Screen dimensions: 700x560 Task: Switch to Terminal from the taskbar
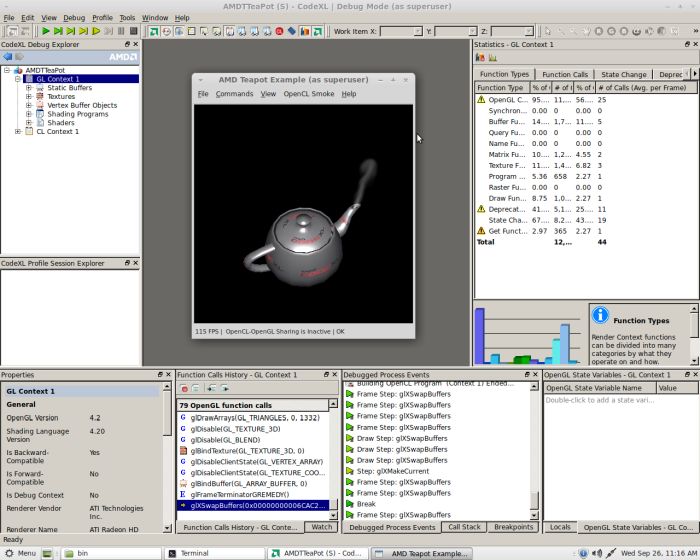tap(214, 553)
